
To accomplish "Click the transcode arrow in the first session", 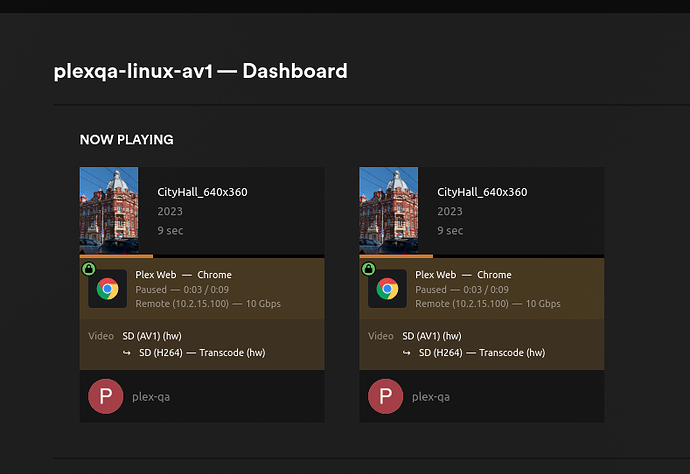I will pos(127,352).
